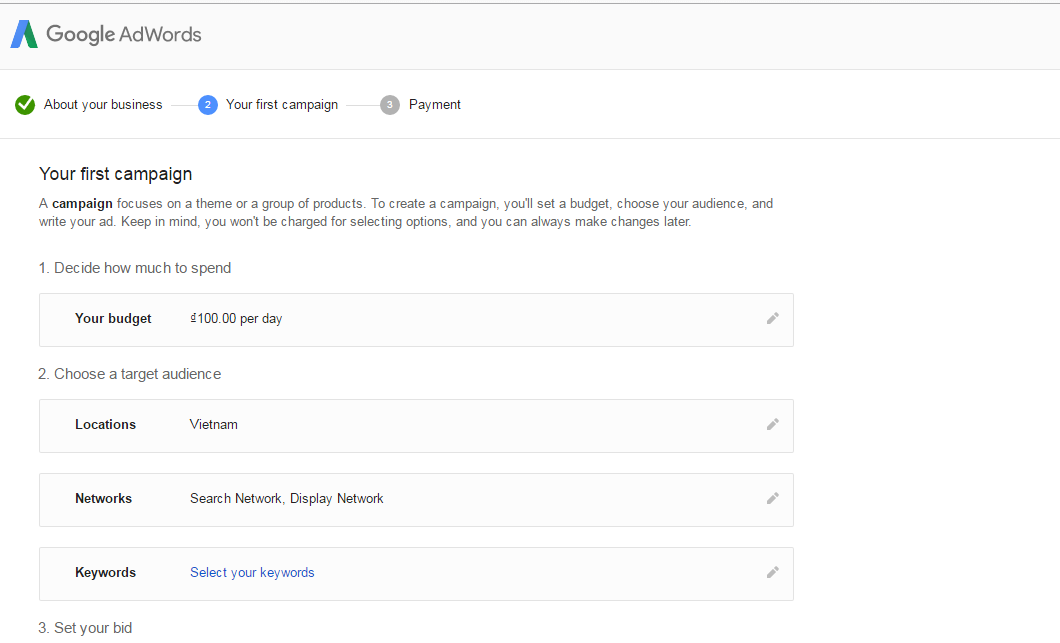The height and width of the screenshot is (643, 1060).
Task: Click the gray step 3 circle
Action: (390, 105)
